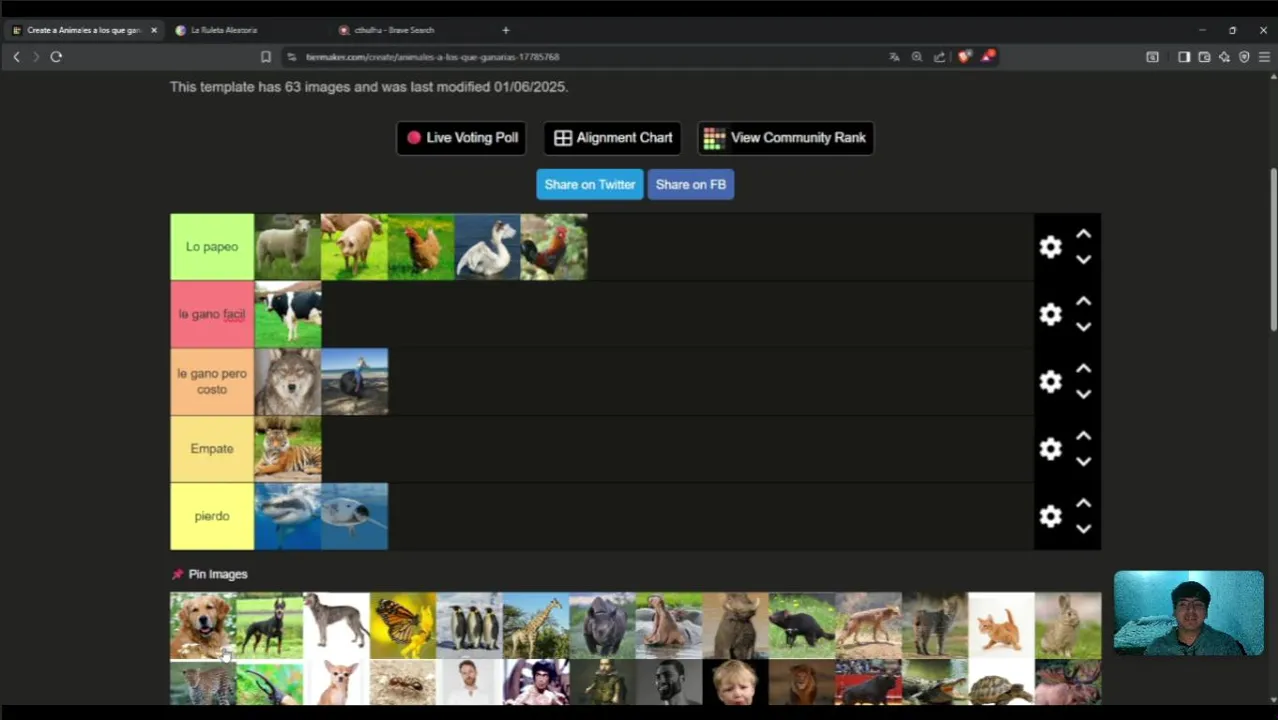1278x720 pixels.
Task: Open settings gear for Lo papeo row
Action: click(x=1050, y=247)
